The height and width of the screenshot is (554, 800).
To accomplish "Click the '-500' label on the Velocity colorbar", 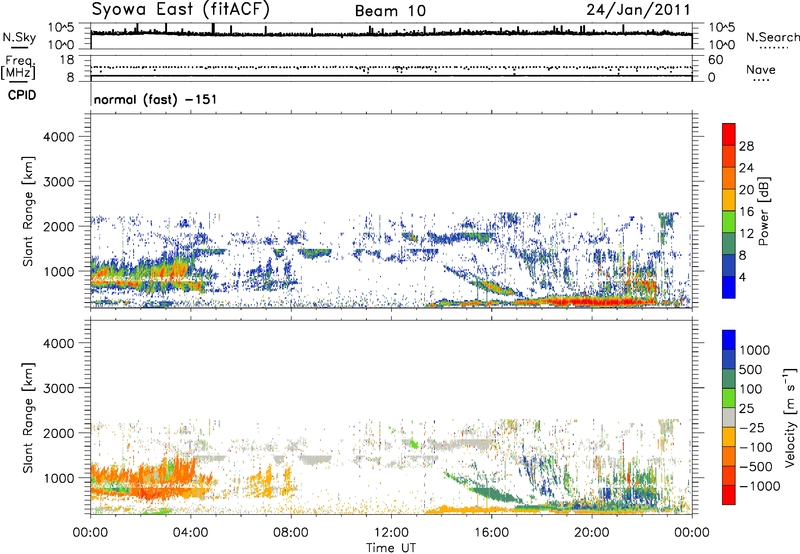I will point(755,467).
